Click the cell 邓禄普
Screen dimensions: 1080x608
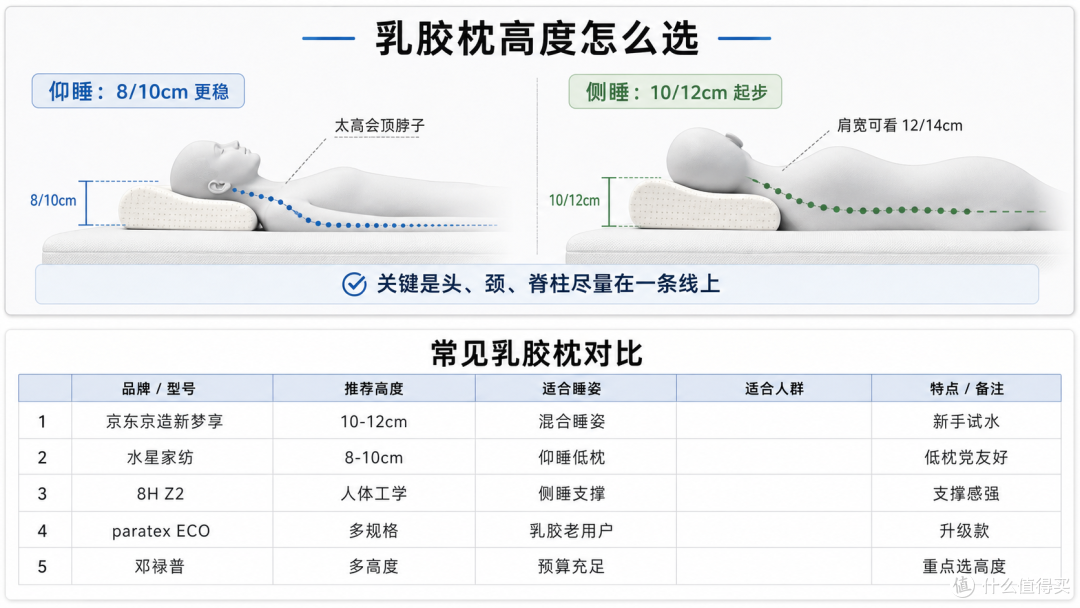172,567
